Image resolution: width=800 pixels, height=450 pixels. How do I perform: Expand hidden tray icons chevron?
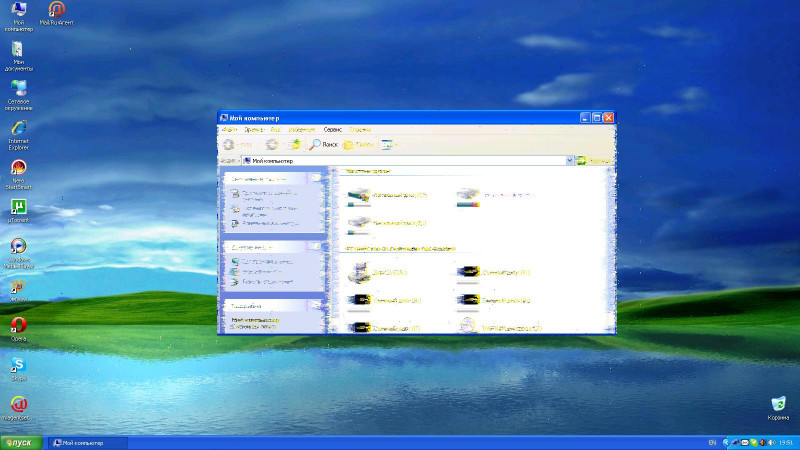pyautogui.click(x=726, y=443)
